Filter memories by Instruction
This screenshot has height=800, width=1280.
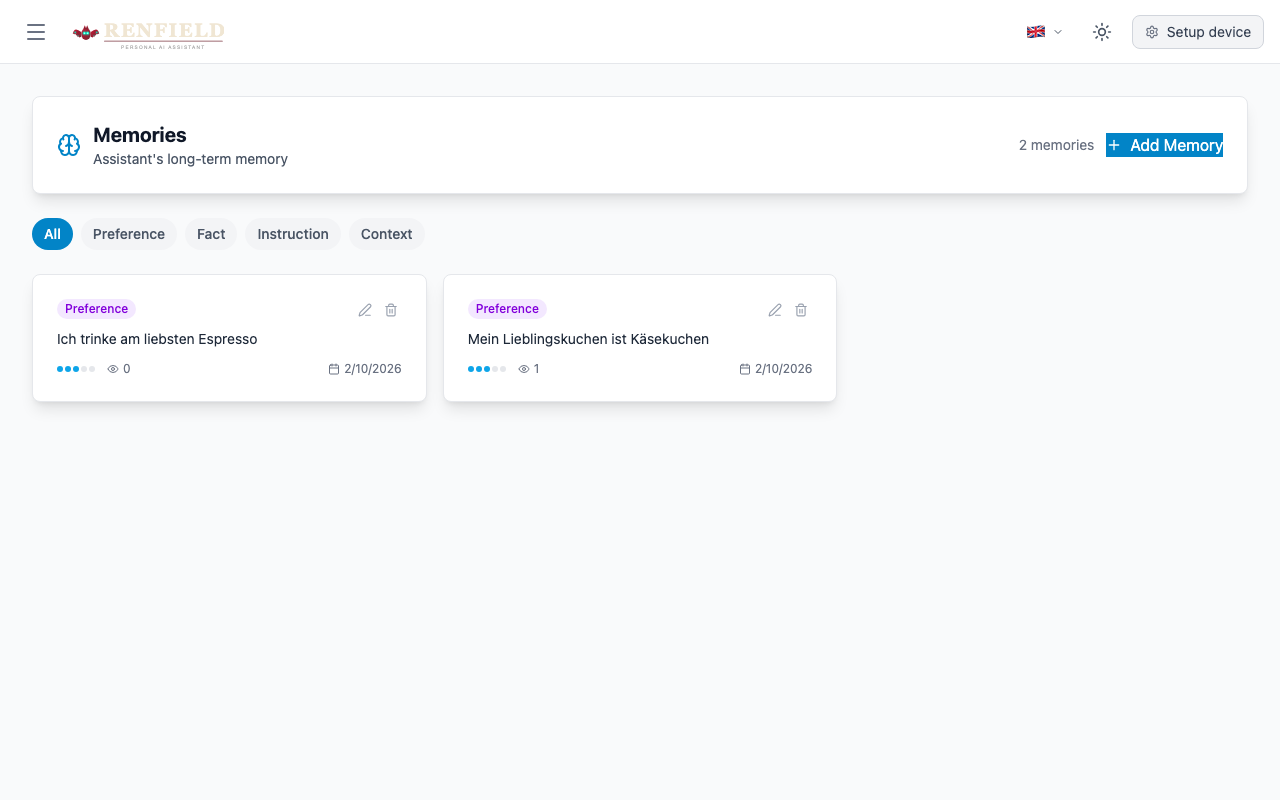(293, 234)
